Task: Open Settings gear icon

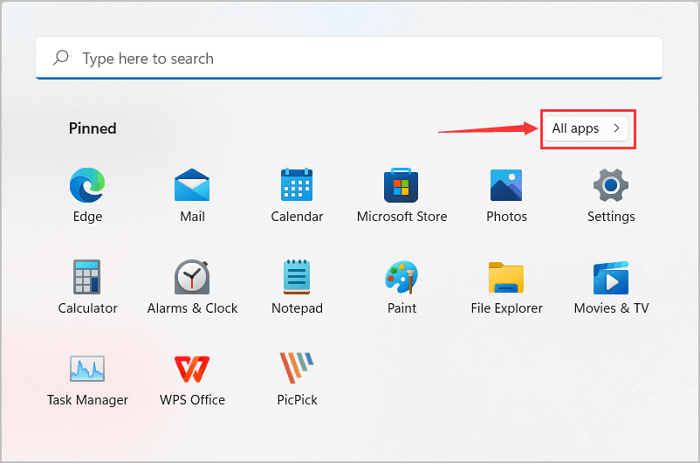Action: (611, 186)
